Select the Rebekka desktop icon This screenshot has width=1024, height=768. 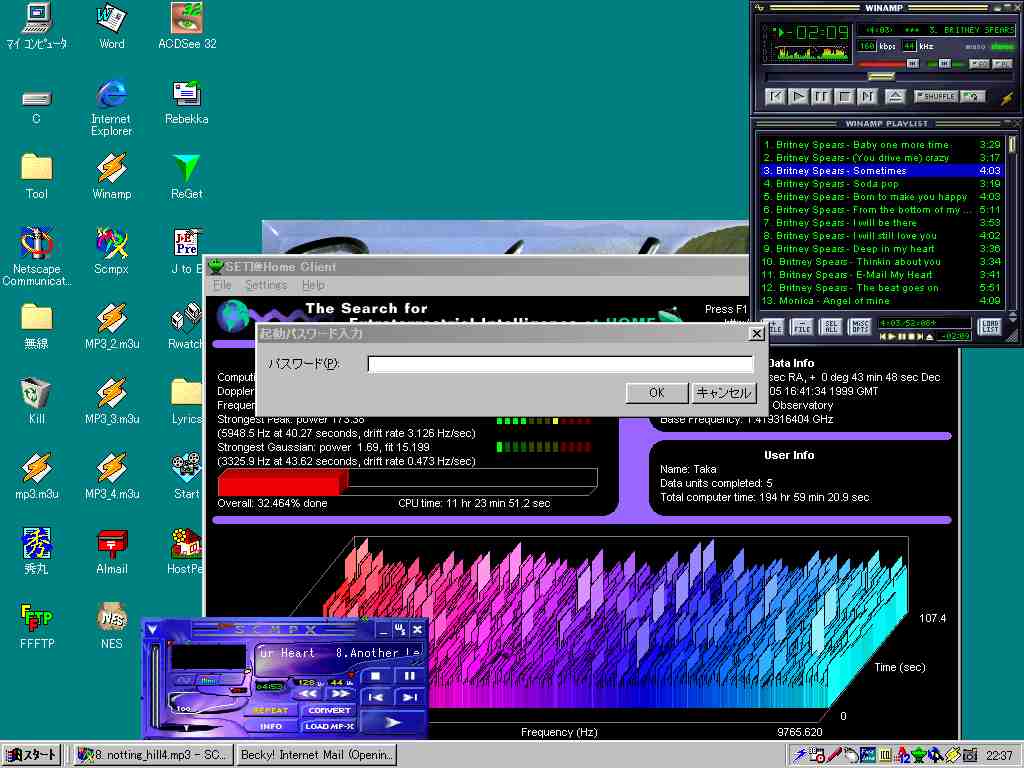pyautogui.click(x=187, y=102)
